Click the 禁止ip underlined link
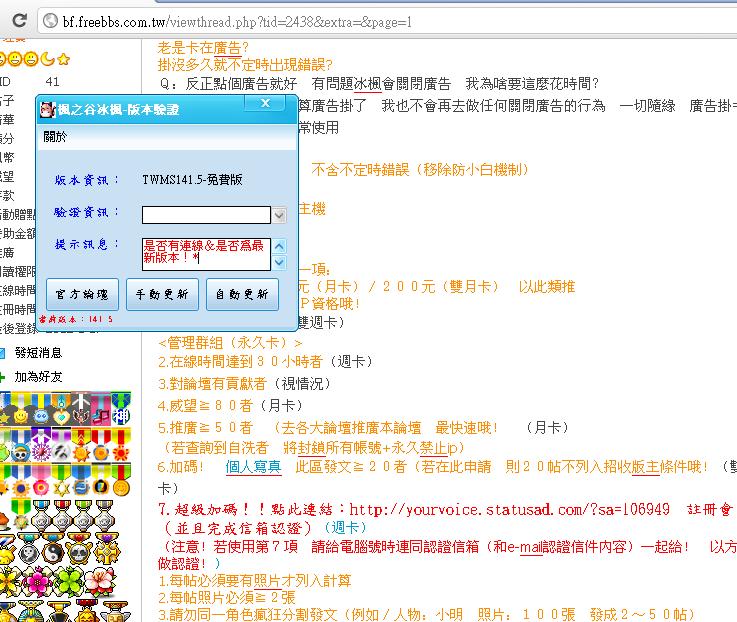This screenshot has width=737, height=622. point(438,448)
